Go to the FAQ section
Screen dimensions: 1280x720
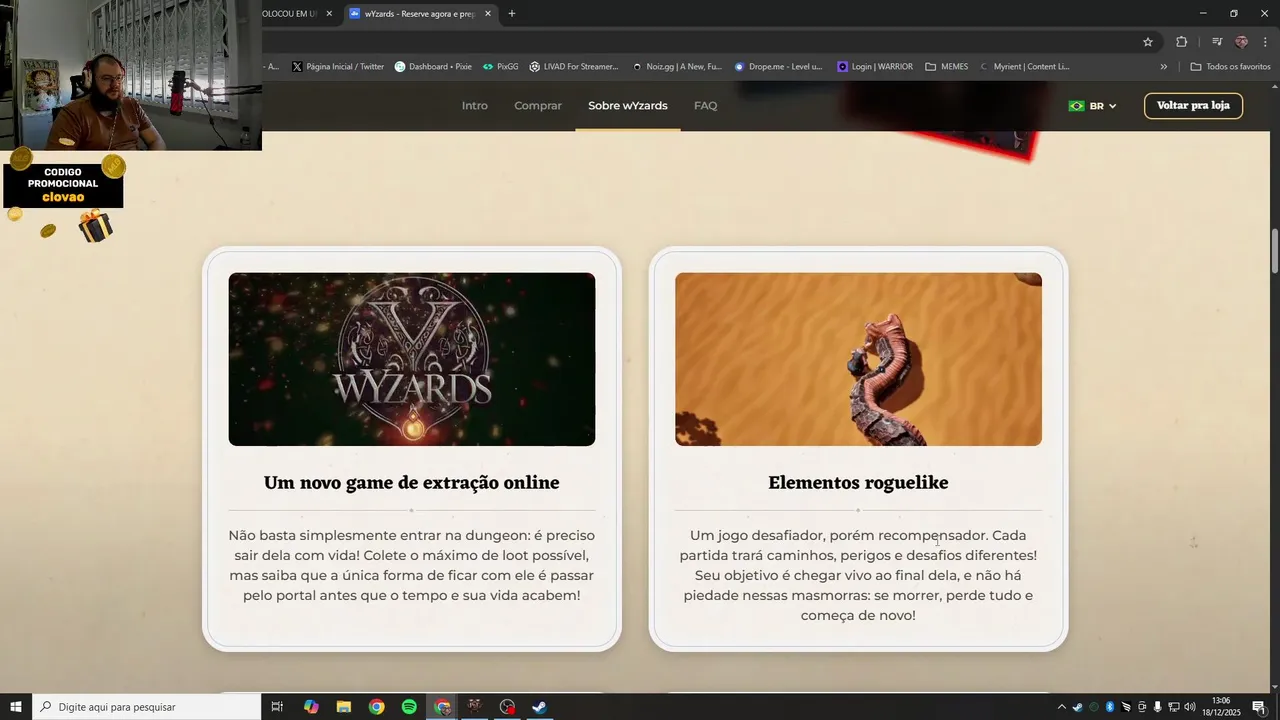tap(706, 106)
